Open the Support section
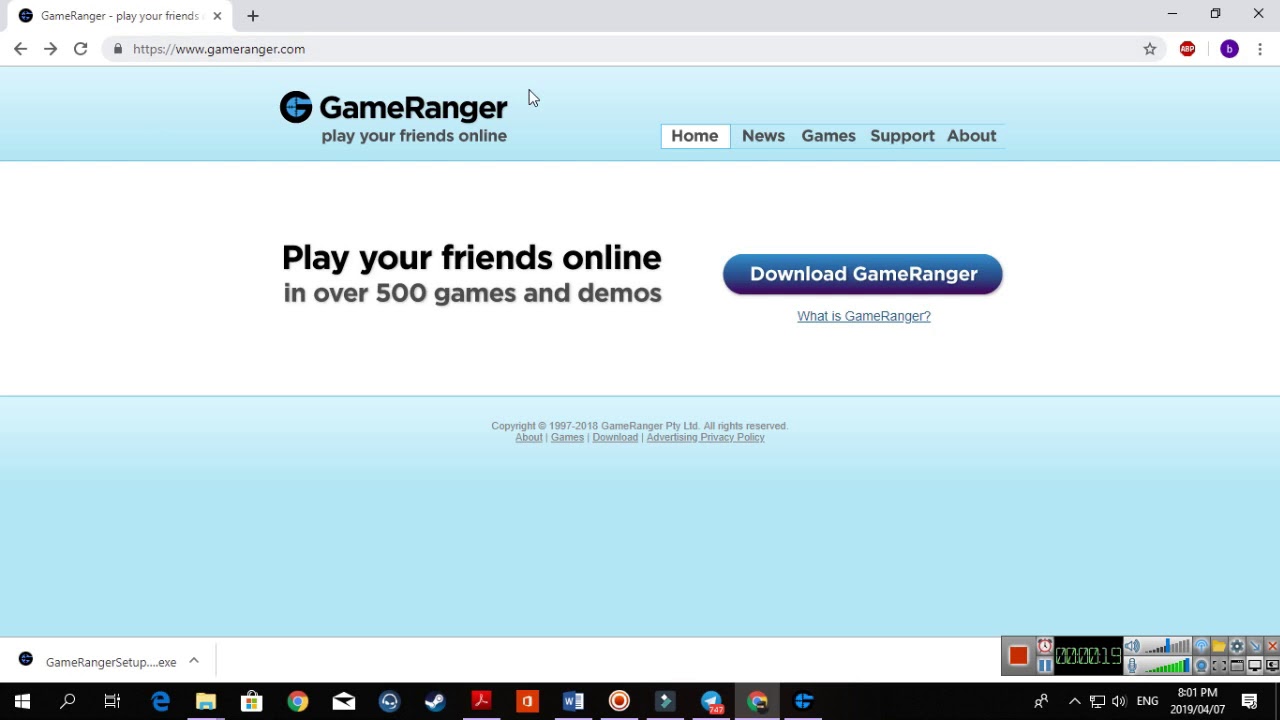The height and width of the screenshot is (720, 1280). [902, 136]
